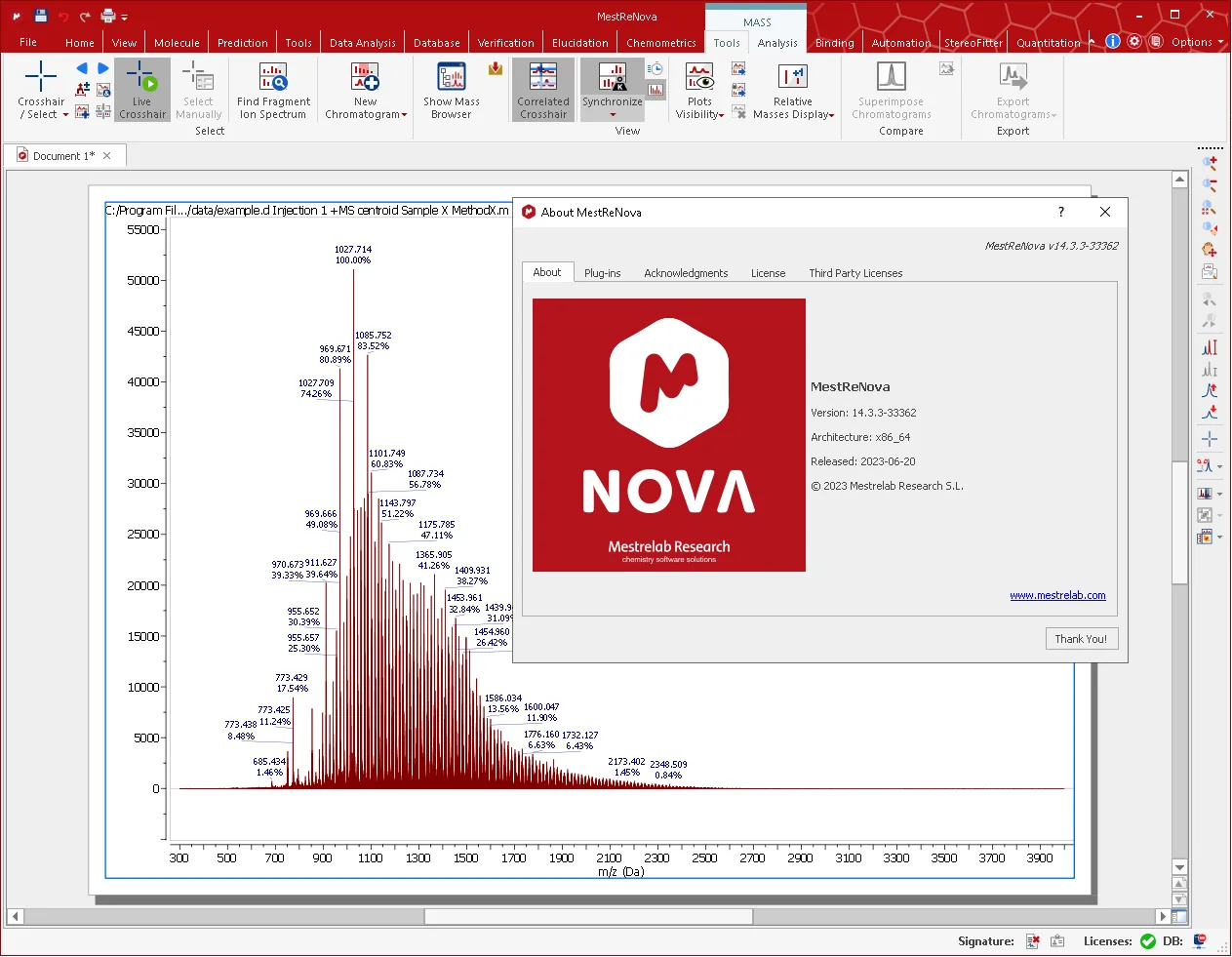
Task: Expand the print icon dropdown arrow
Action: tap(125, 17)
